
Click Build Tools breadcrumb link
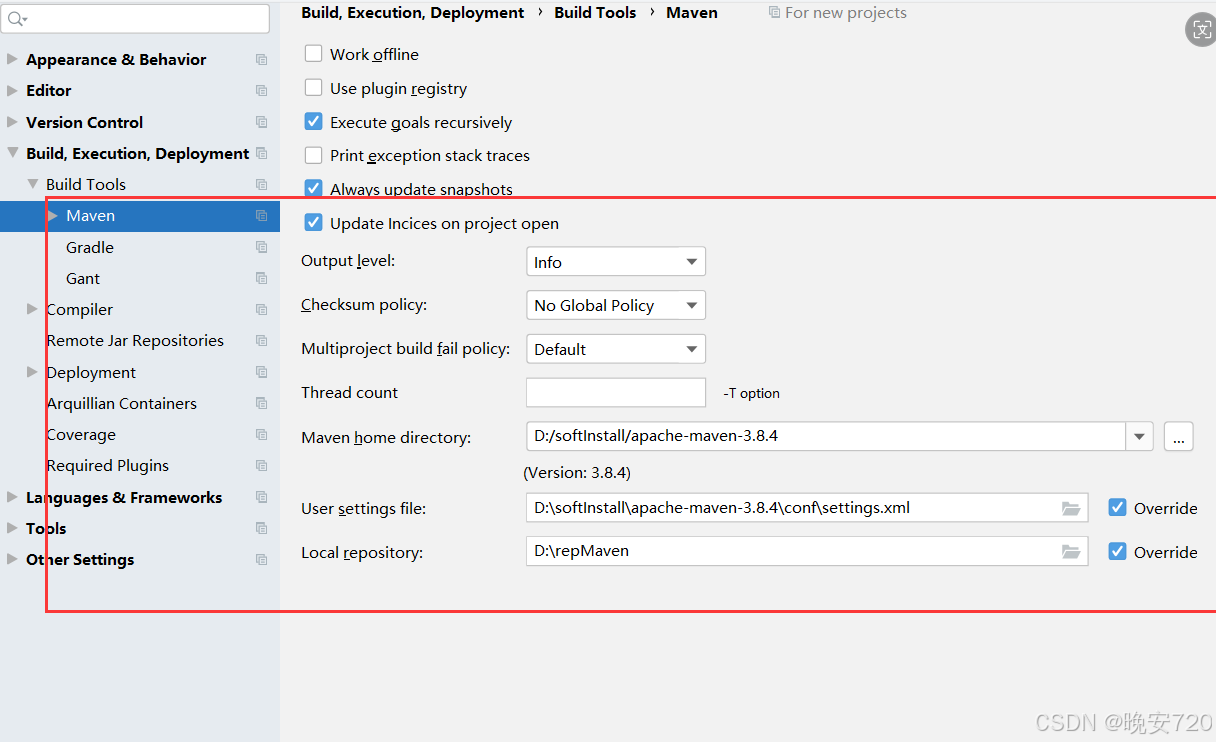click(595, 12)
